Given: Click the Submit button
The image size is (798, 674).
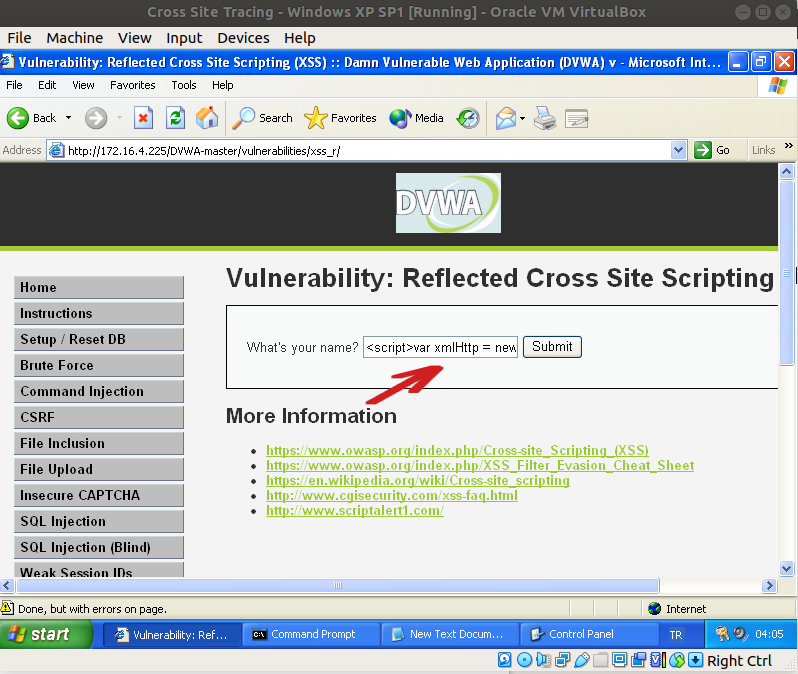Looking at the screenshot, I should click(552, 347).
